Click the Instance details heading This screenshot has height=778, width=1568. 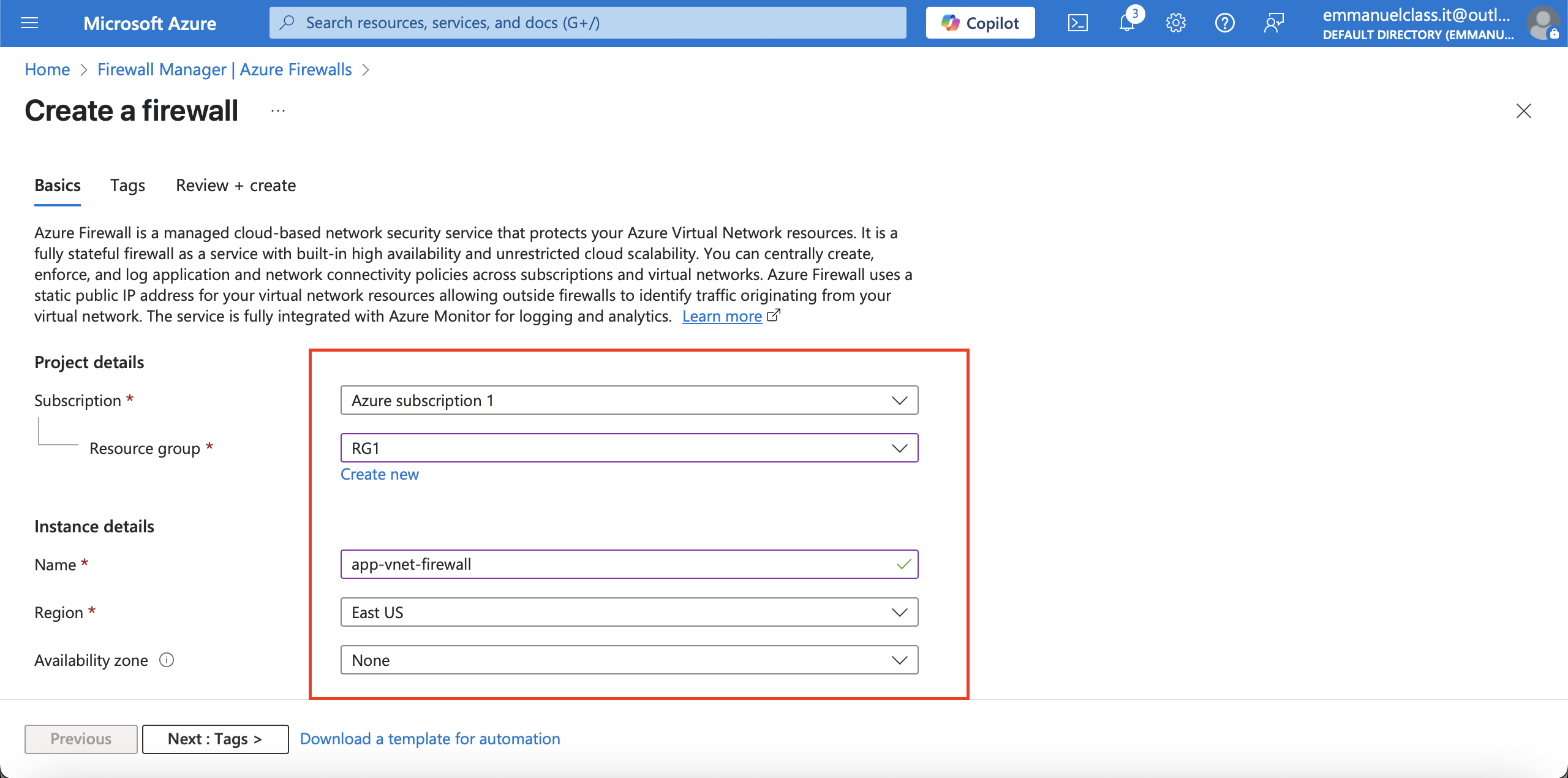94,526
